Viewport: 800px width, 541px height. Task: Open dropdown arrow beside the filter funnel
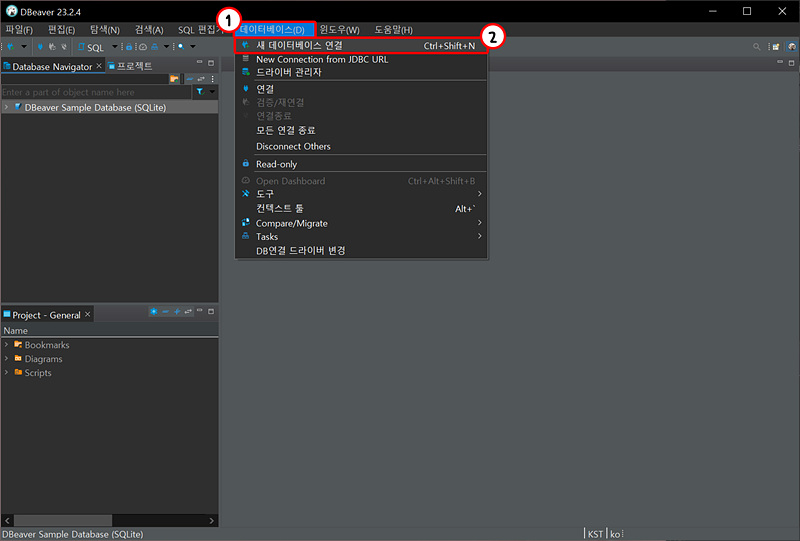pyautogui.click(x=212, y=92)
